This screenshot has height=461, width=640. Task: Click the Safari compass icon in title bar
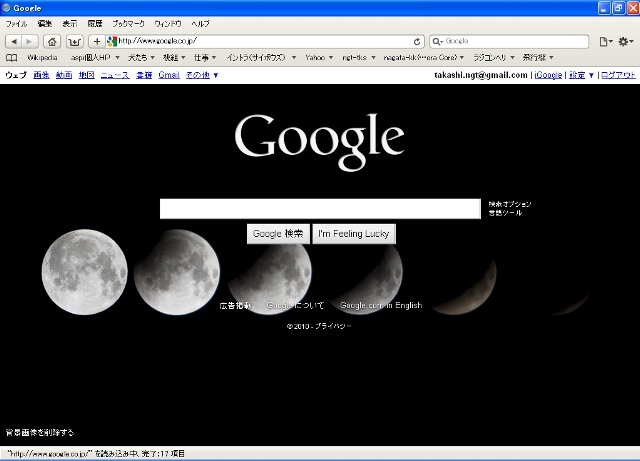tap(6, 8)
